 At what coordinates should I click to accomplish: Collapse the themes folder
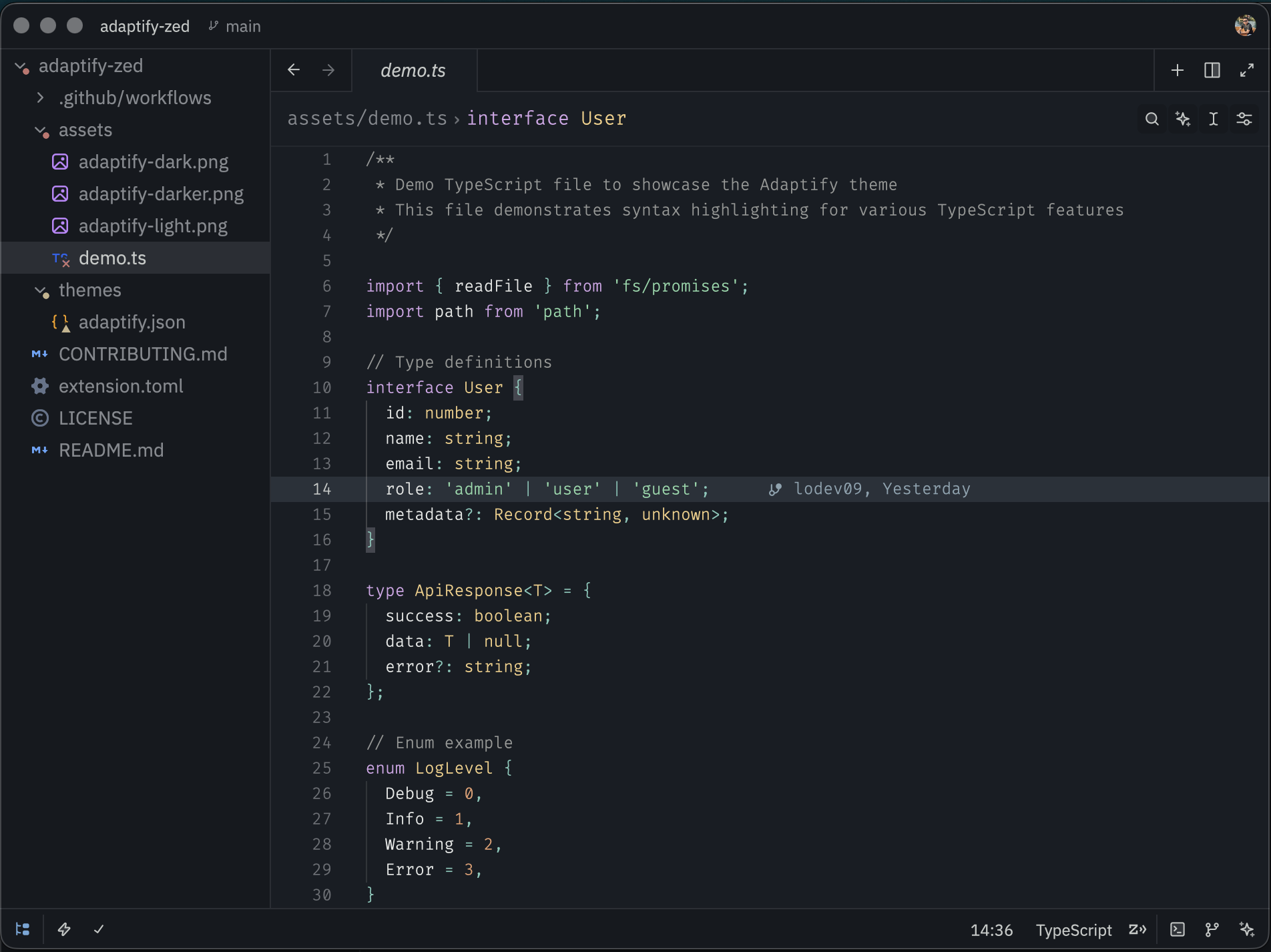click(41, 290)
